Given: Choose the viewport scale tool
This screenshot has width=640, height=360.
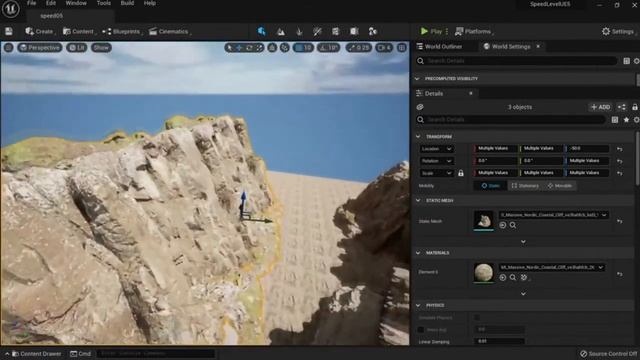Looking at the screenshot, I should (259, 48).
